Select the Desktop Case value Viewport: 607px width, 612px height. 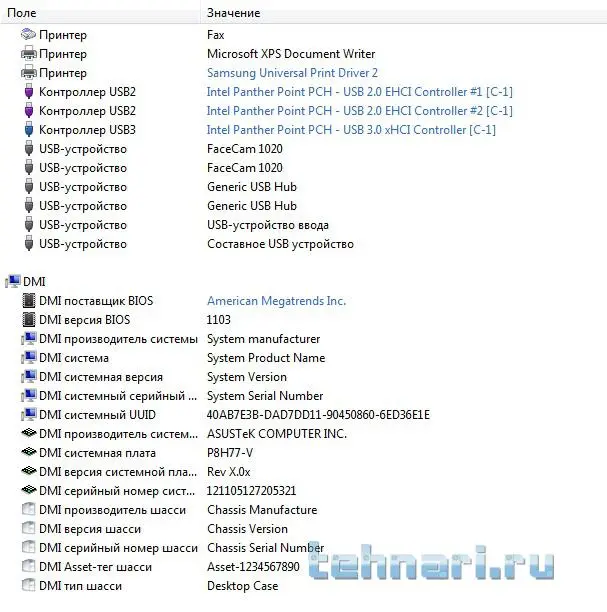point(242,586)
